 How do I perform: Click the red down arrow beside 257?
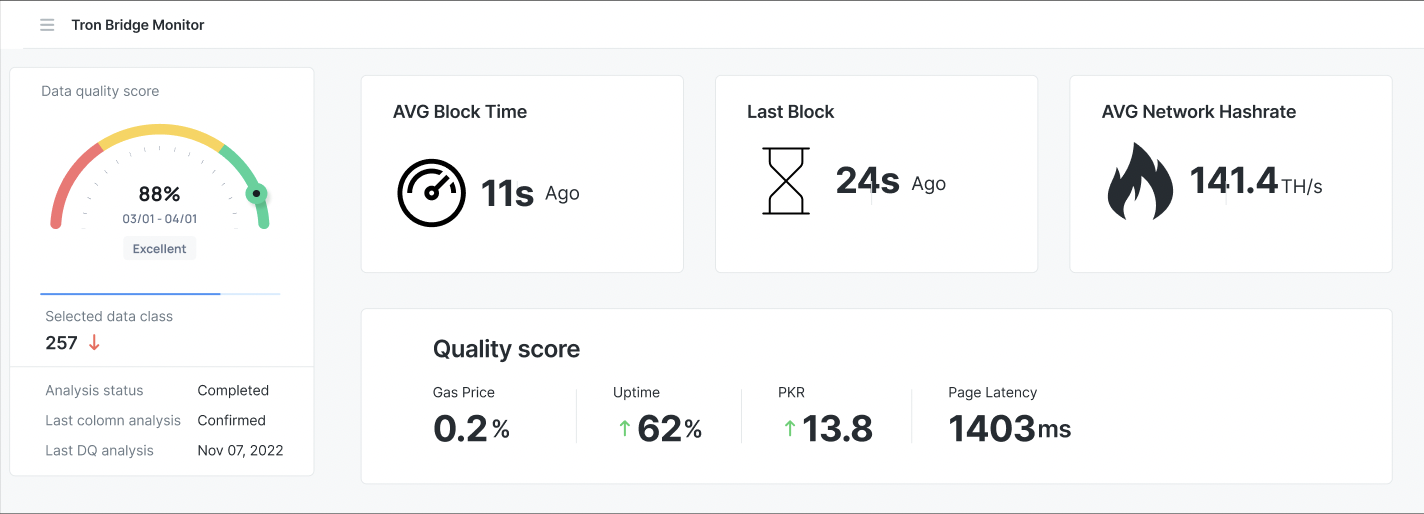pos(95,343)
